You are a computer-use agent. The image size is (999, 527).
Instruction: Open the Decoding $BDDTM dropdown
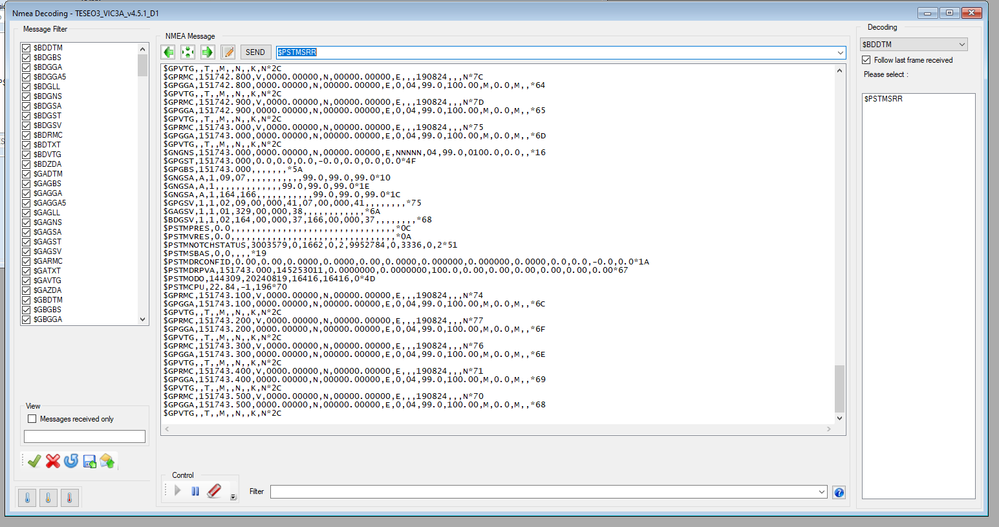(x=914, y=45)
